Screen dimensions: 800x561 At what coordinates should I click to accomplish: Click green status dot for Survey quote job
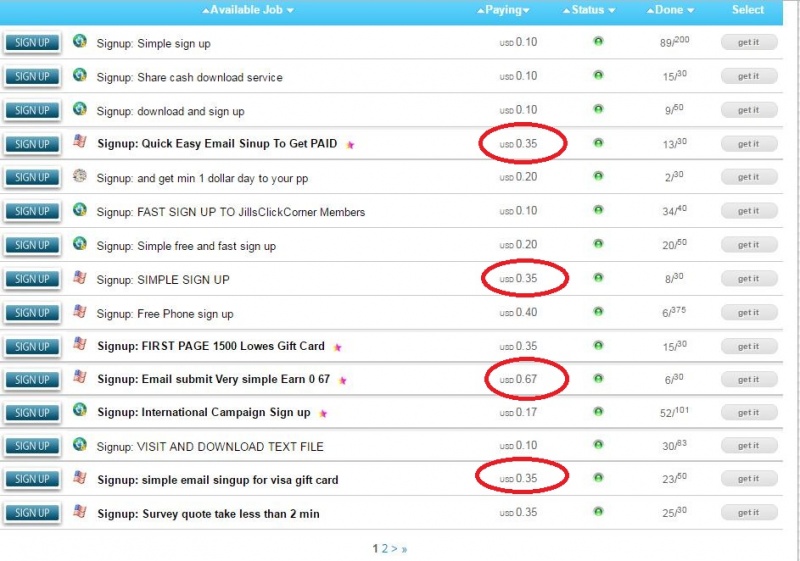598,512
